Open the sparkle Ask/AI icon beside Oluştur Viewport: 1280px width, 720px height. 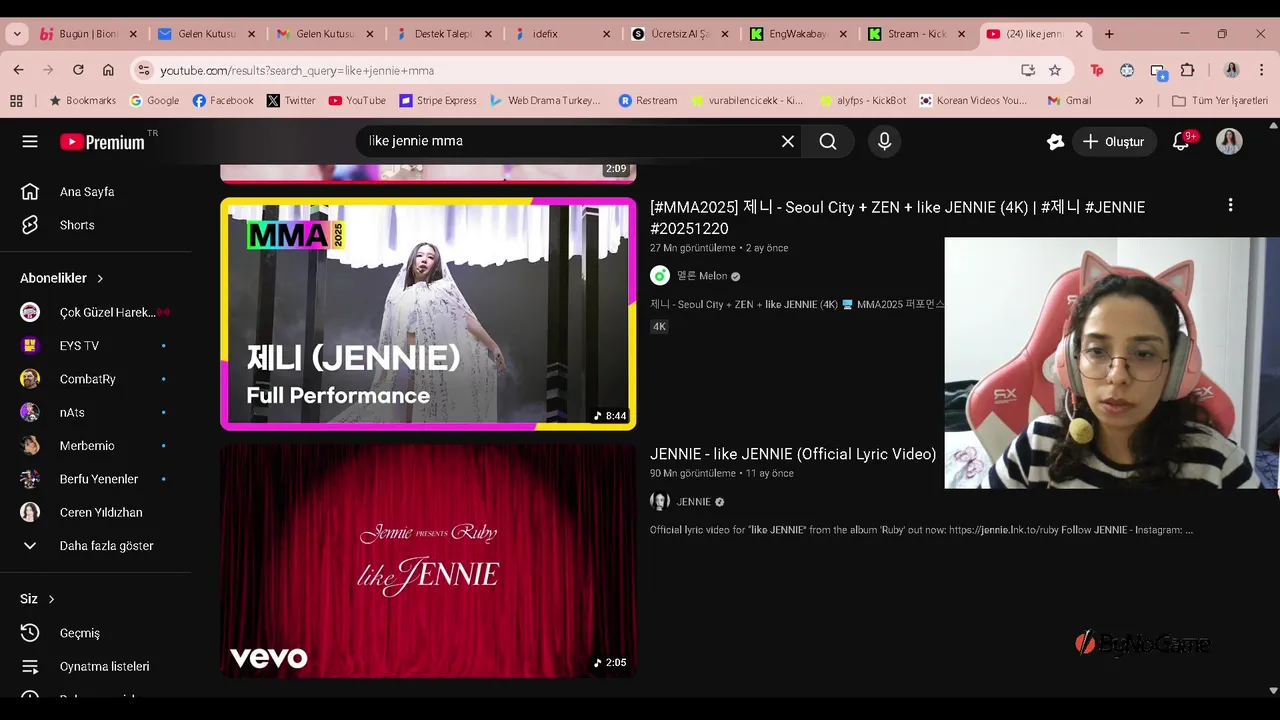pyautogui.click(x=1055, y=142)
